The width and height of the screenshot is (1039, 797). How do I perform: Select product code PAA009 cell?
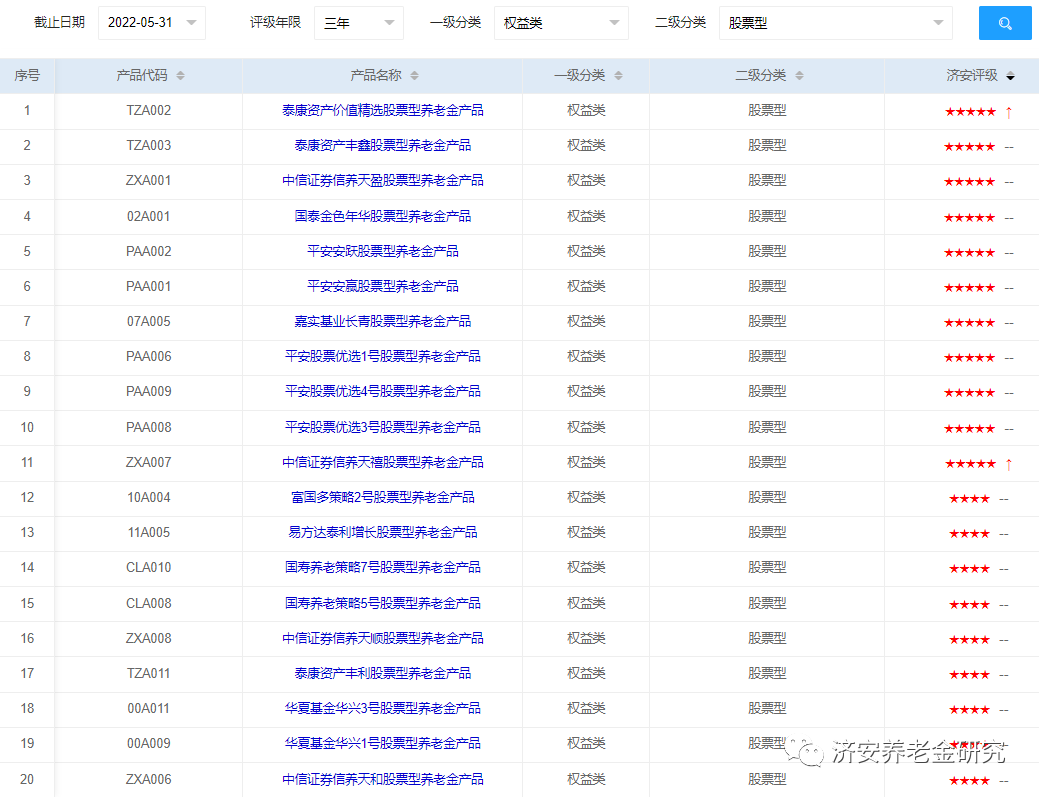tap(148, 392)
